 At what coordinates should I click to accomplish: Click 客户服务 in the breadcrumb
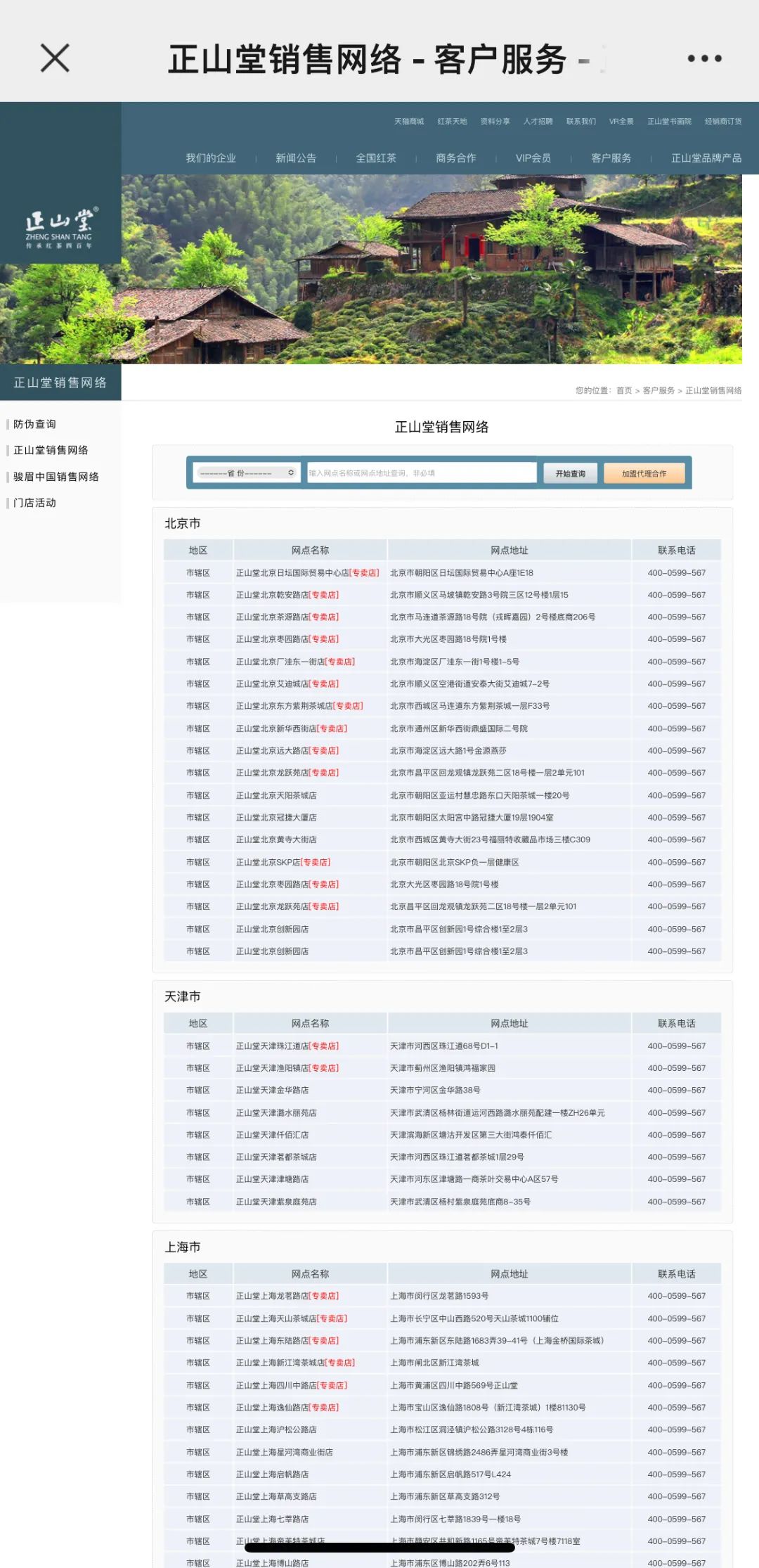pos(659,390)
